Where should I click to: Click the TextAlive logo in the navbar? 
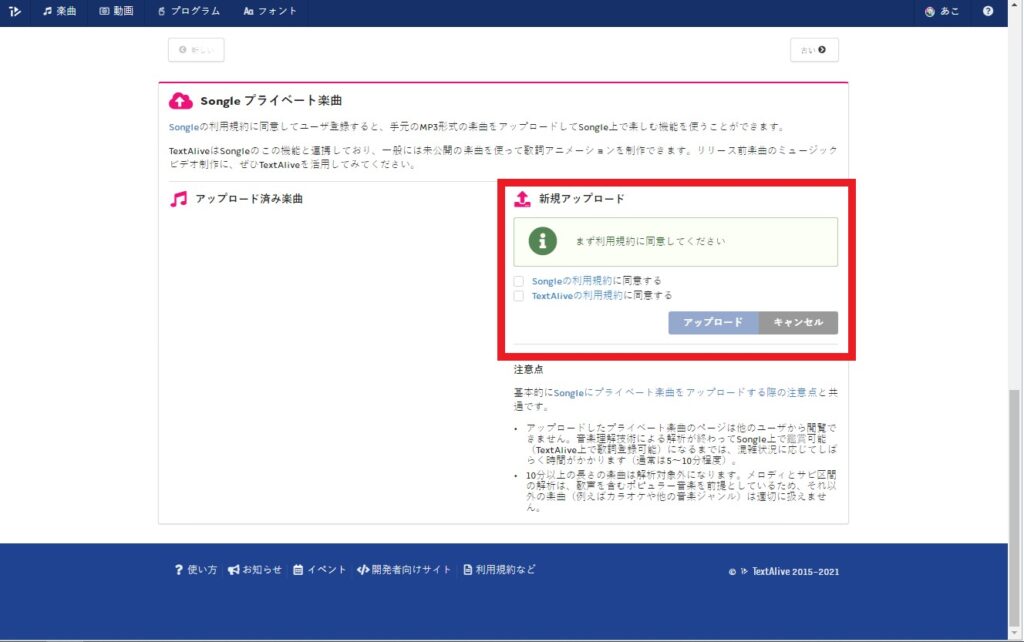pos(14,12)
